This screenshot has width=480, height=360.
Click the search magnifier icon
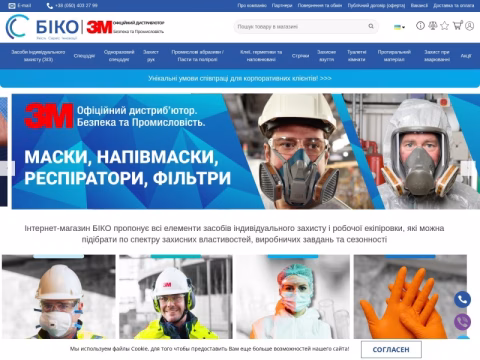click(371, 26)
